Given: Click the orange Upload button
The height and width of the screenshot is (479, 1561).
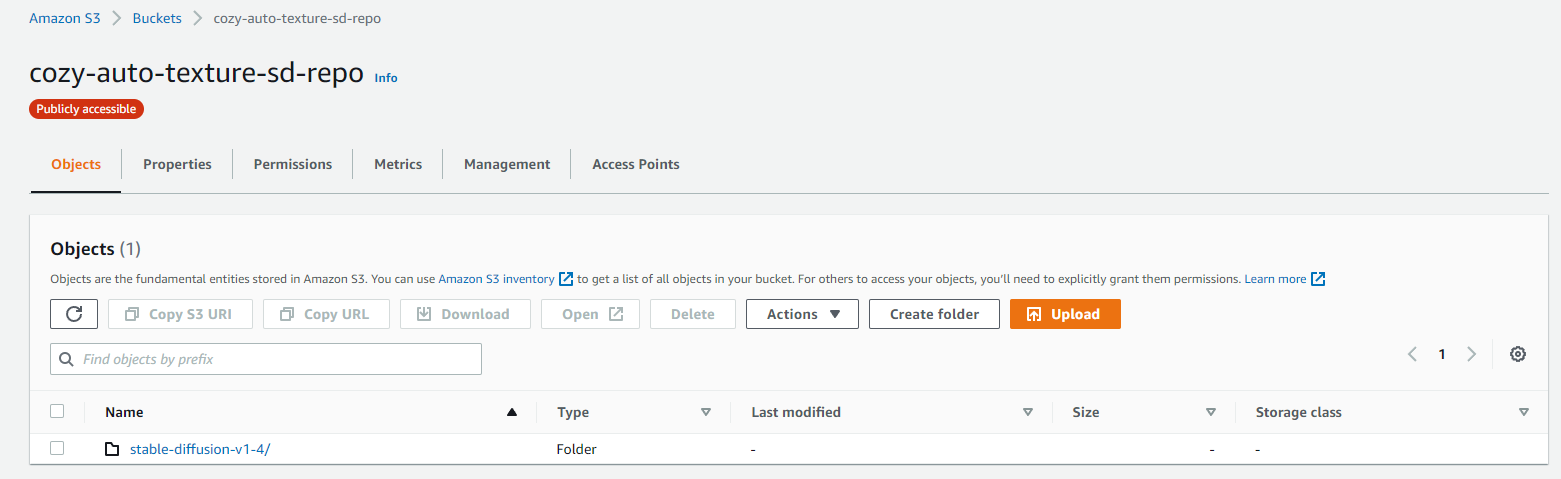Looking at the screenshot, I should click(1065, 314).
